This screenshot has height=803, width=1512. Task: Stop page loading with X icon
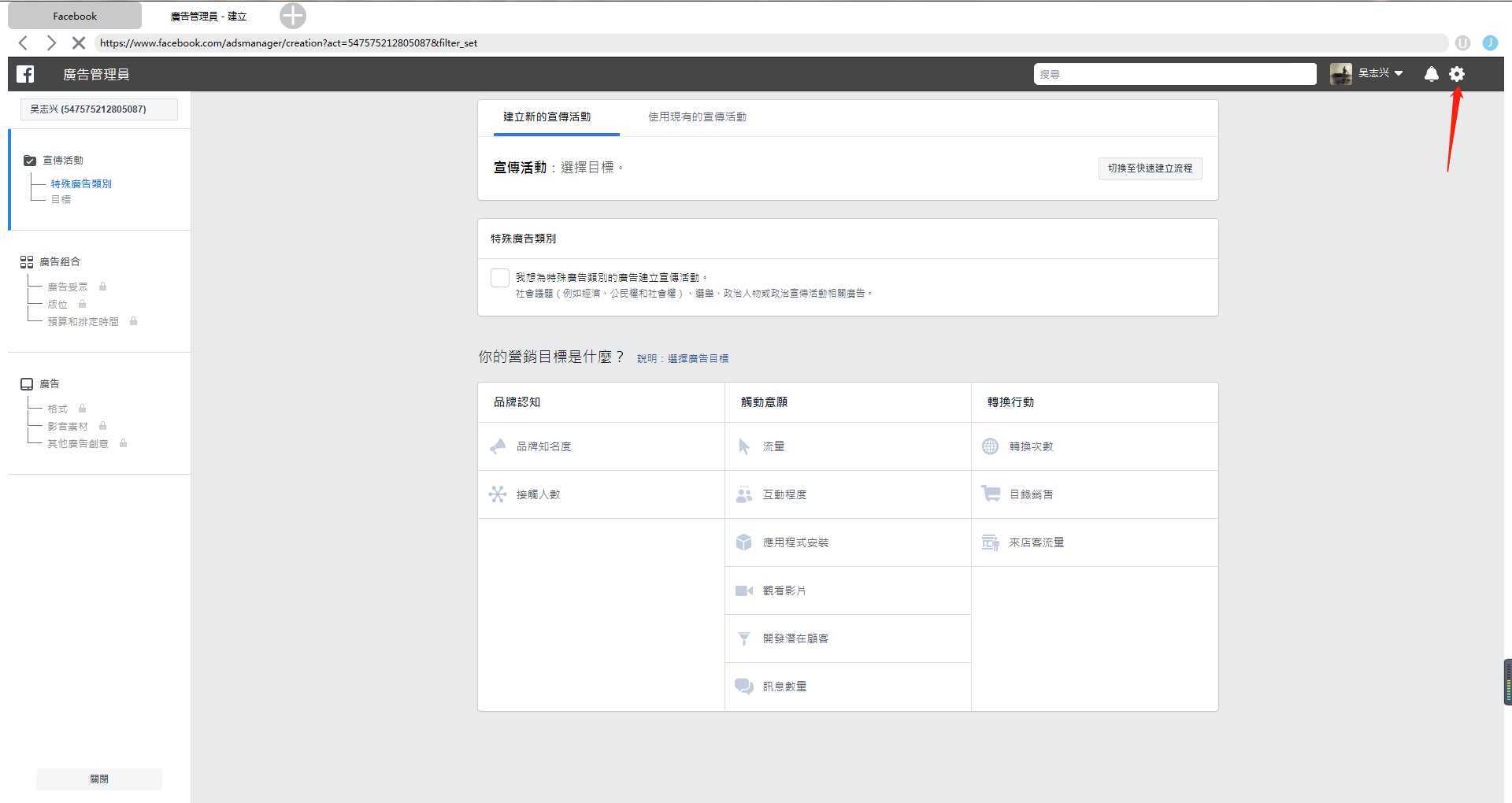79,43
